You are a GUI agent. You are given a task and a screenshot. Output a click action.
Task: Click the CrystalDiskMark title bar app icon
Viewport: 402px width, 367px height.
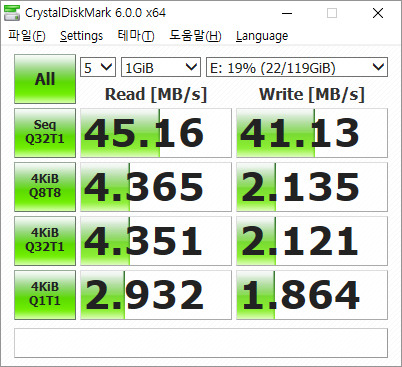(12, 13)
